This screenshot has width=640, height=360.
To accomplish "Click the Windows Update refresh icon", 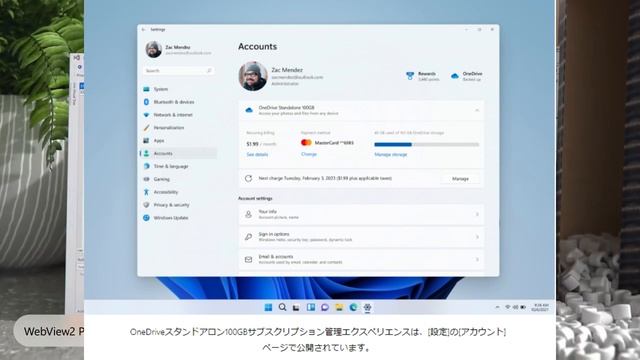I will click(x=146, y=218).
